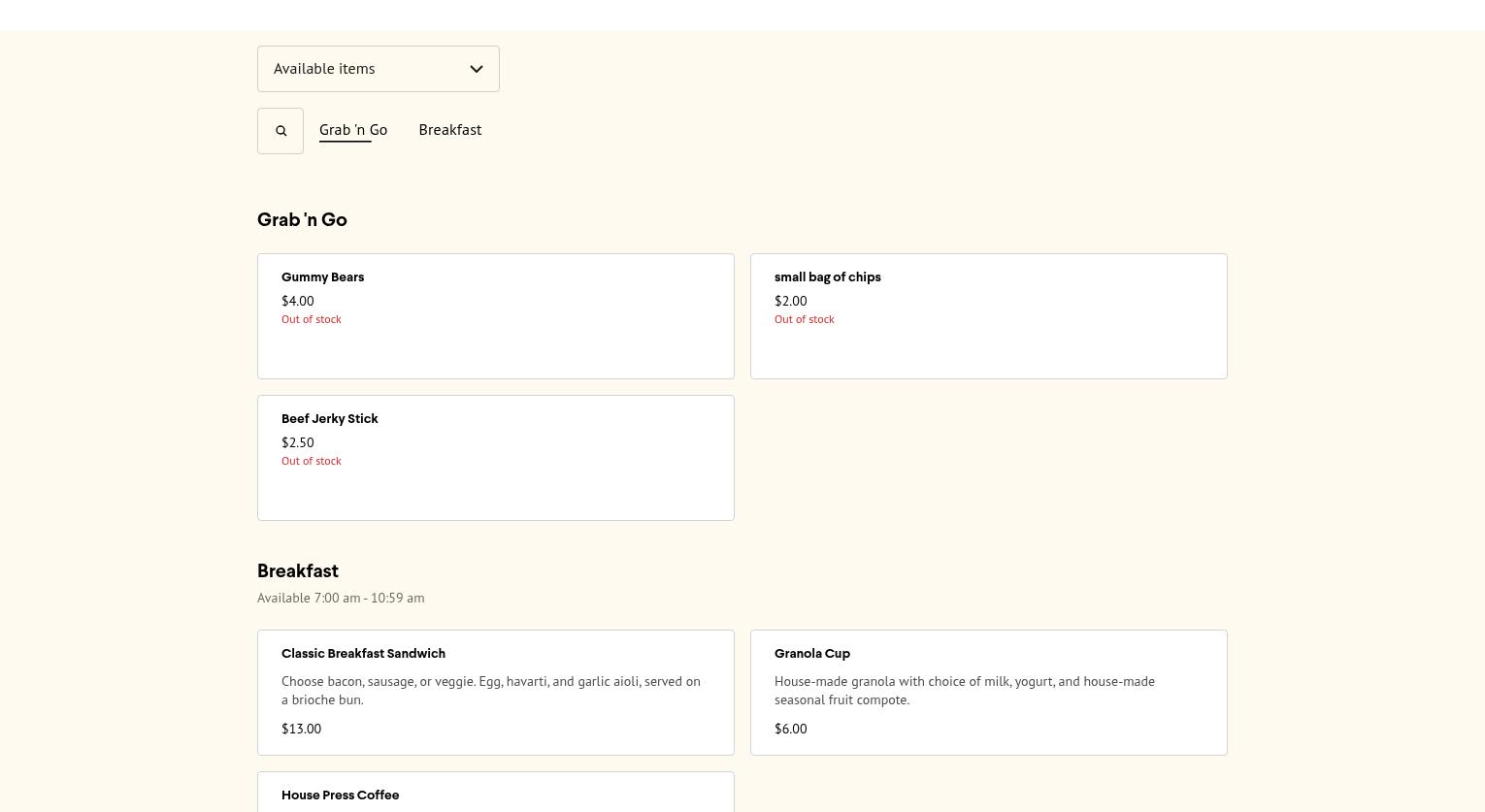
Task: Open the House Press Coffee item
Action: tap(340, 796)
